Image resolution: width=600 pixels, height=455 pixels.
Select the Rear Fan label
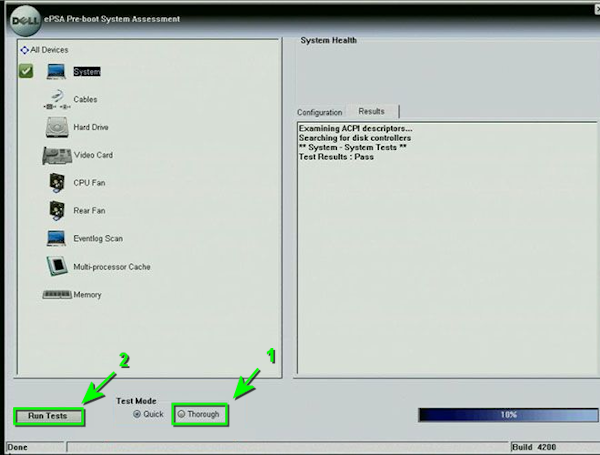pos(90,210)
